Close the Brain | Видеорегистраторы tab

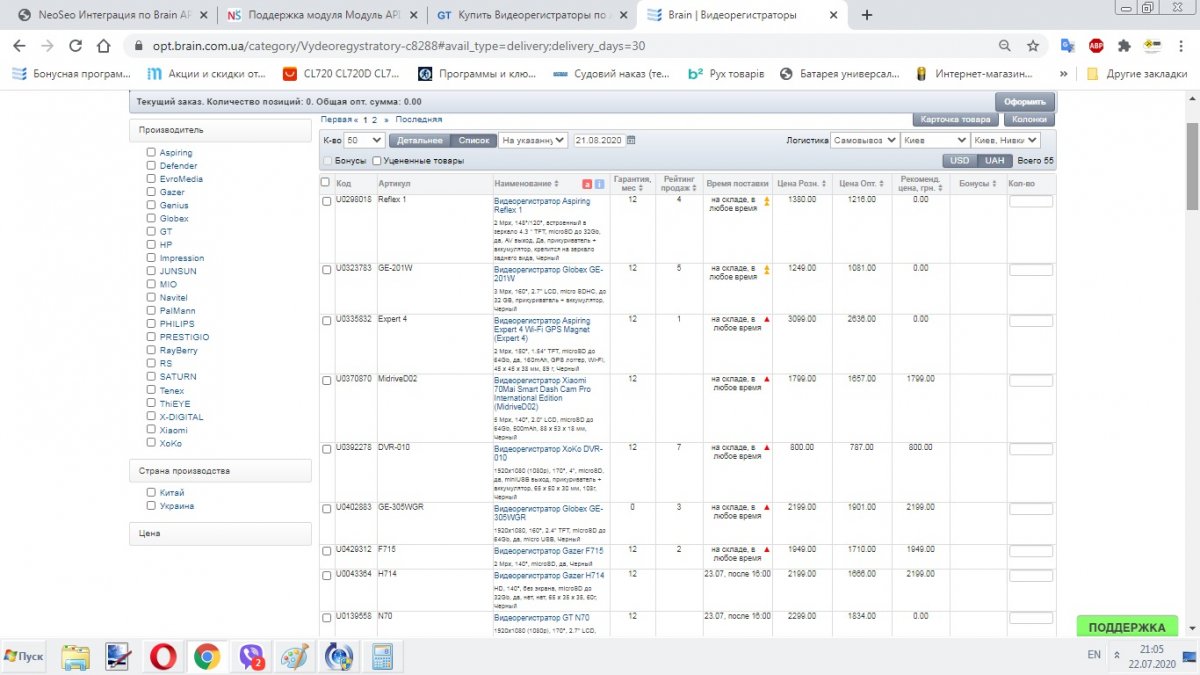tap(832, 16)
